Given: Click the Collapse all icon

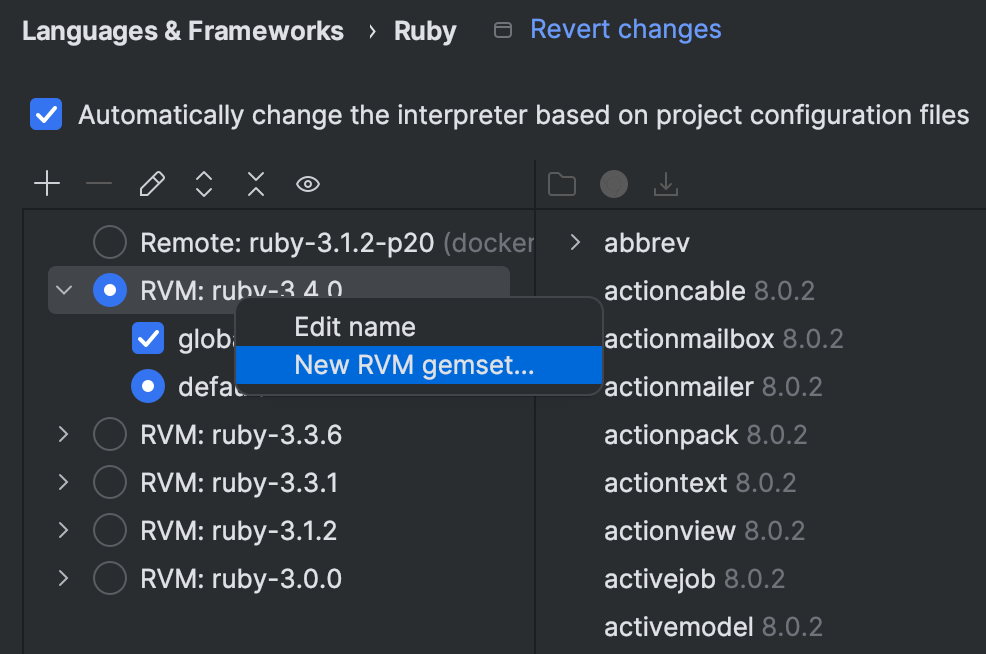Looking at the screenshot, I should pos(256,184).
